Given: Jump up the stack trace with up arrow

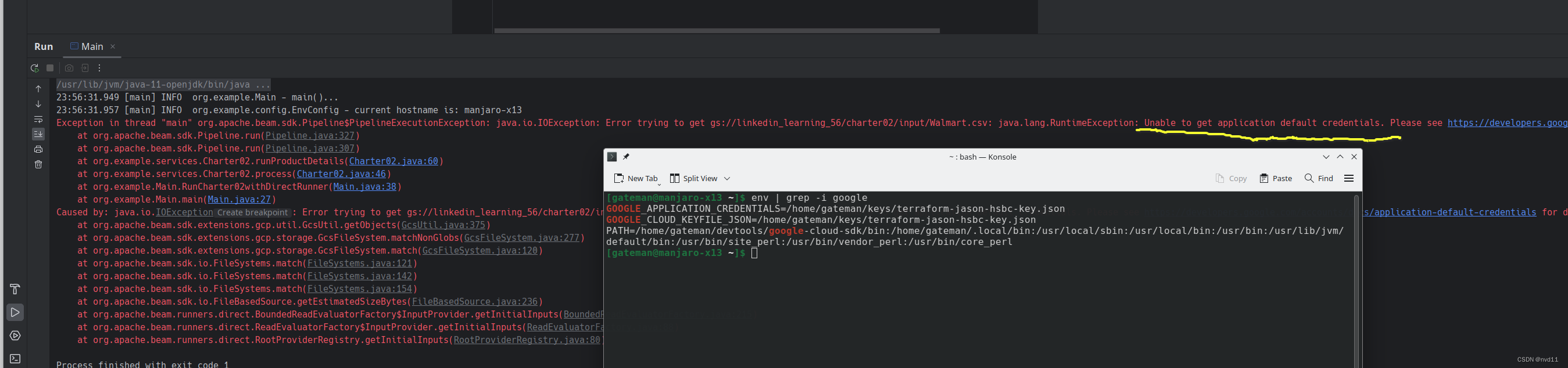Looking at the screenshot, I should (38, 89).
